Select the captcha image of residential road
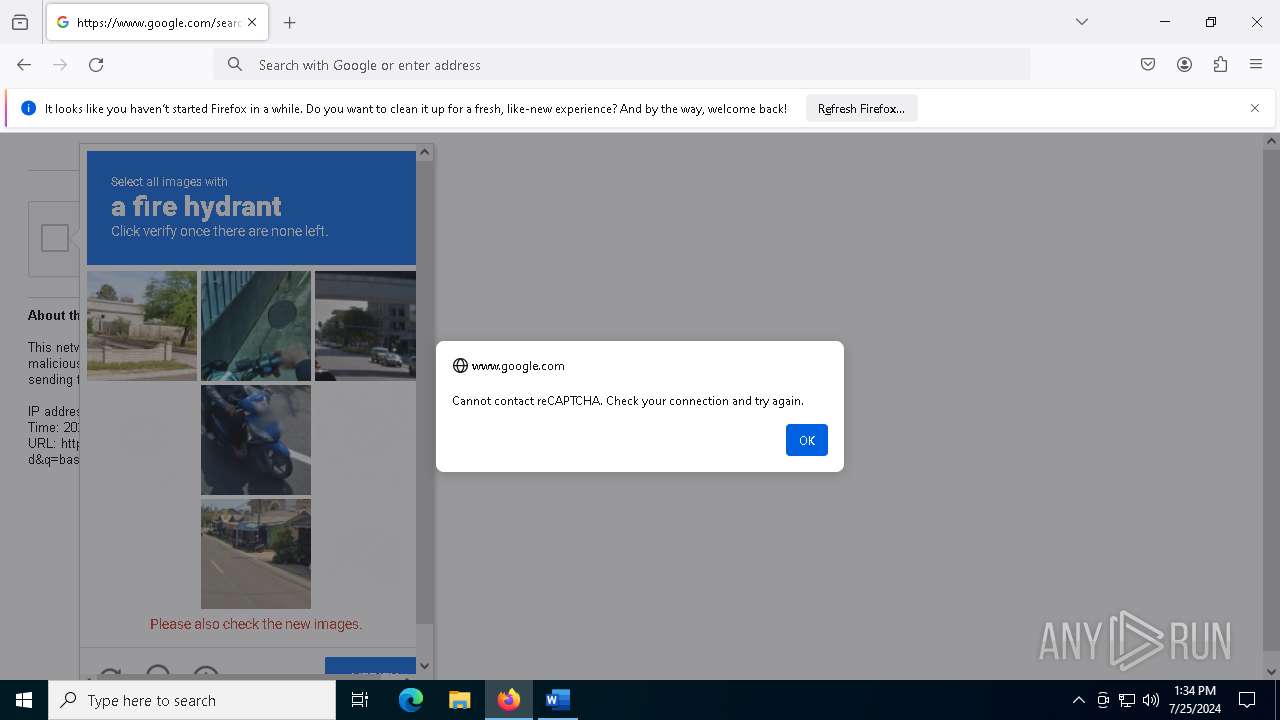Image resolution: width=1280 pixels, height=720 pixels. [x=256, y=554]
